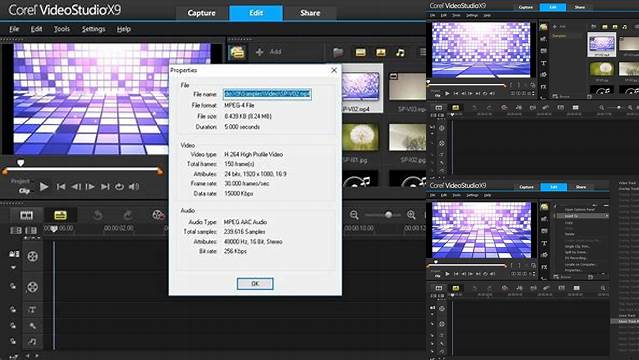Switch main preview to Project mode

pyautogui.click(x=20, y=181)
